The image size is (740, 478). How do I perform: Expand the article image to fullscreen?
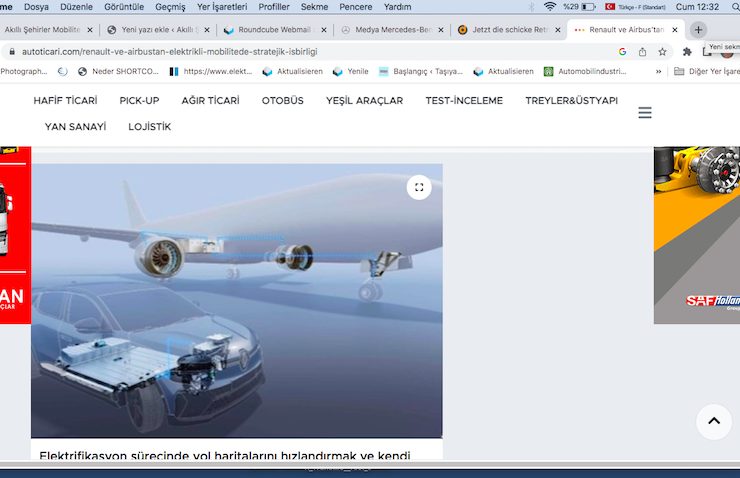pyautogui.click(x=419, y=187)
